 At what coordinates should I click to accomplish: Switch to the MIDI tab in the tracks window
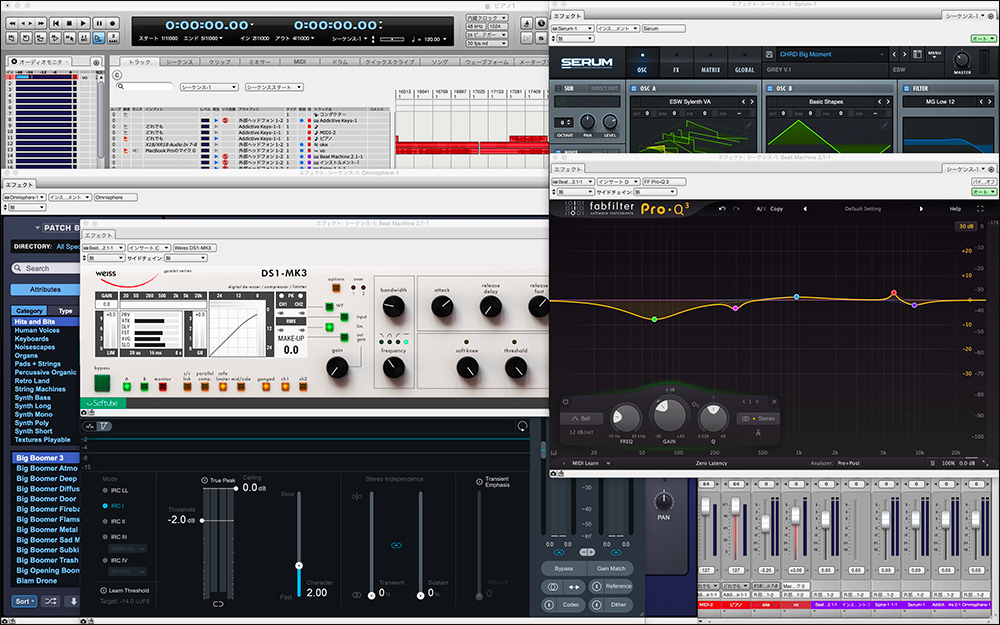300,62
